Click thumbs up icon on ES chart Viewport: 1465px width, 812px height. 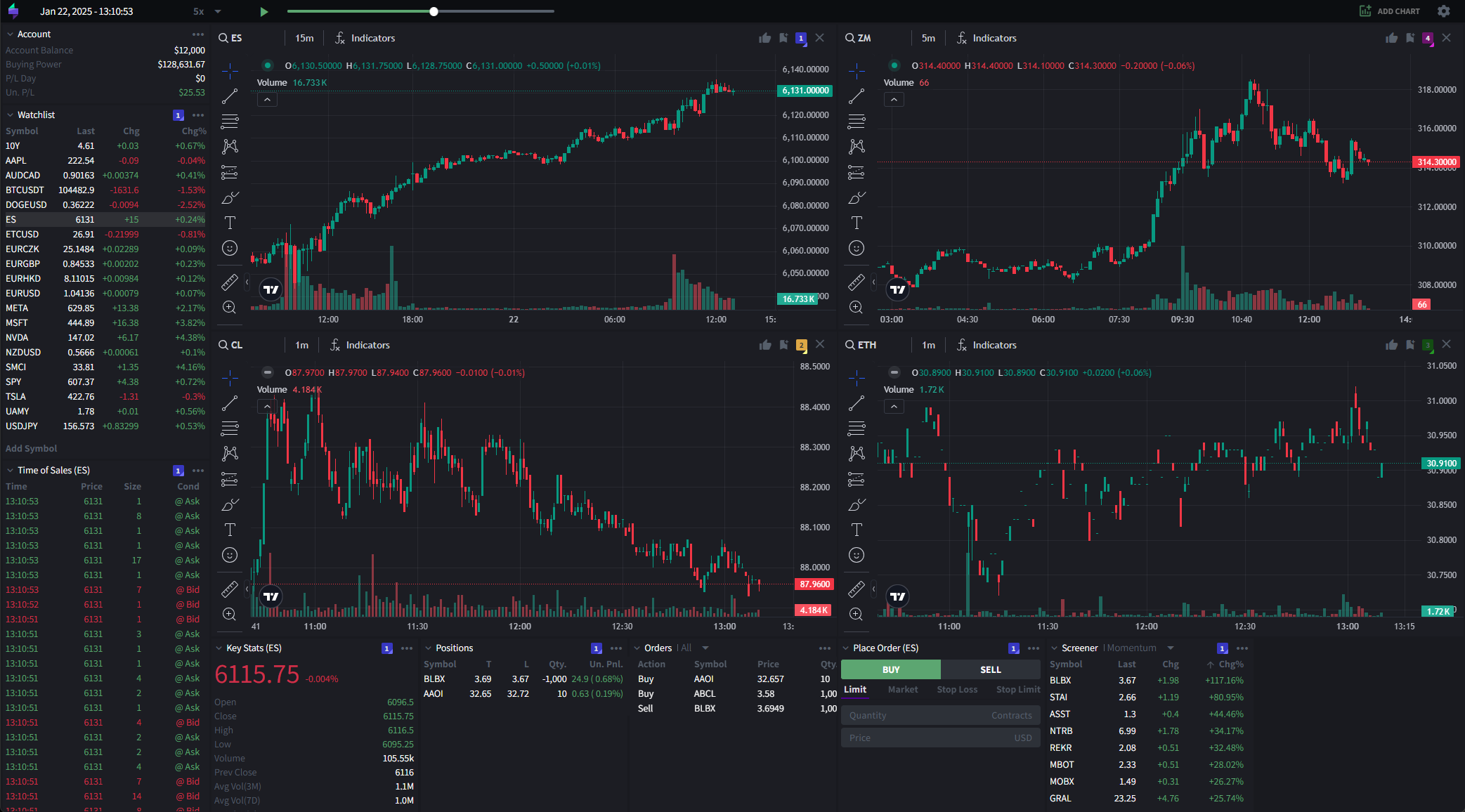point(765,38)
